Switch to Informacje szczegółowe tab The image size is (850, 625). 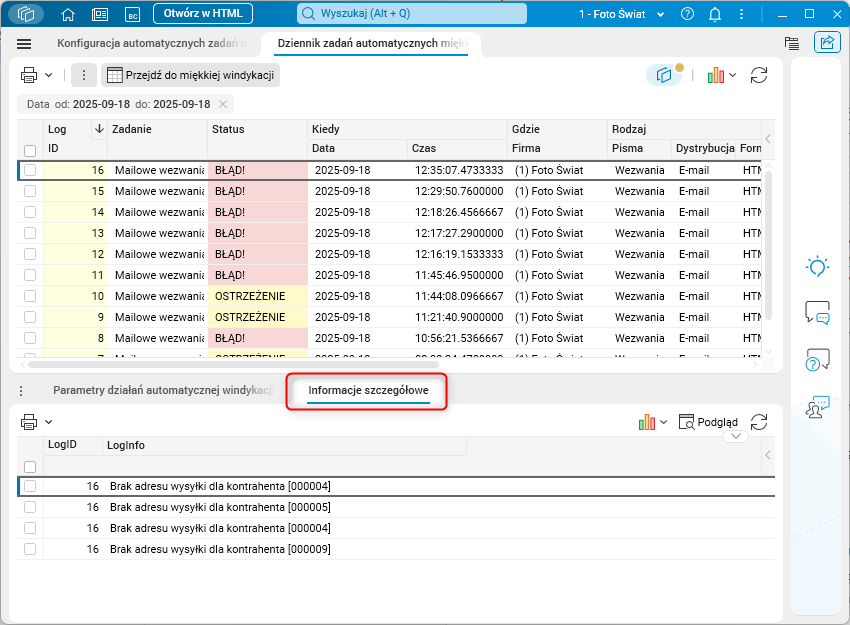[x=368, y=390]
